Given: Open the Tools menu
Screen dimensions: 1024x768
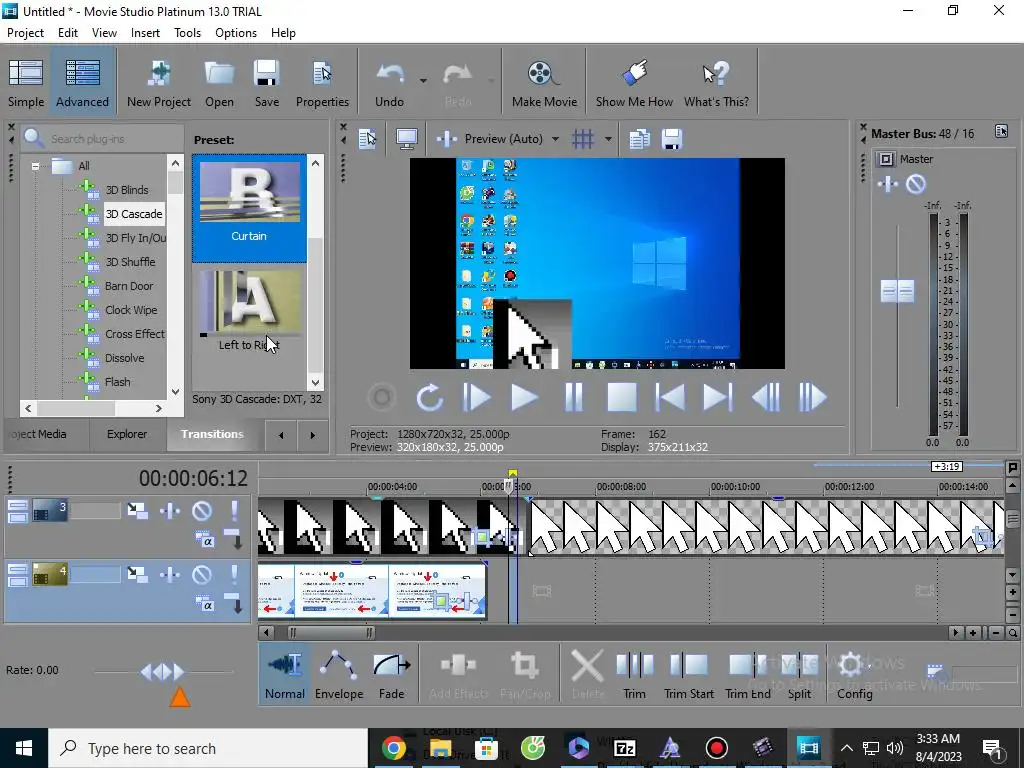Looking at the screenshot, I should coord(187,33).
